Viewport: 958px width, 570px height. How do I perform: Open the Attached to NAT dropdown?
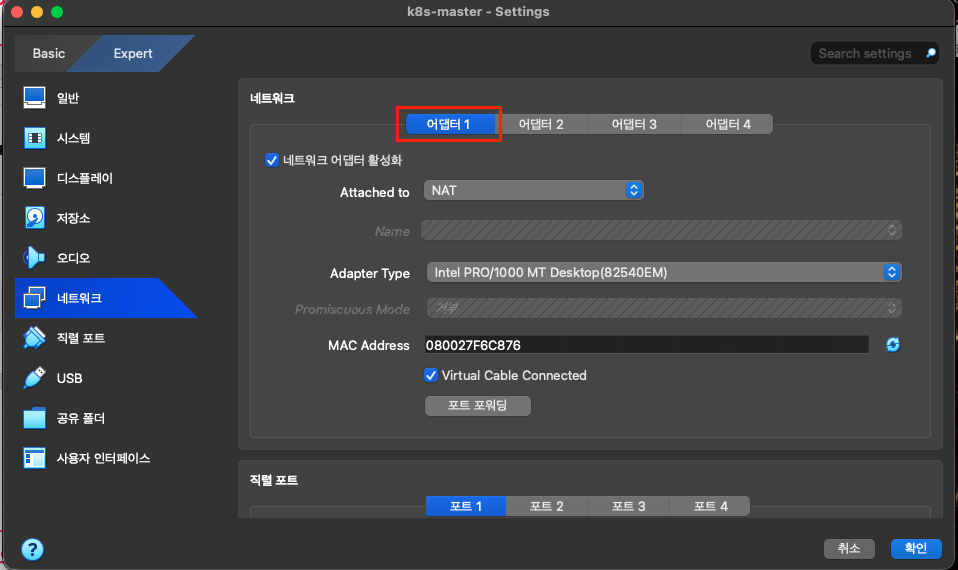tap(533, 190)
